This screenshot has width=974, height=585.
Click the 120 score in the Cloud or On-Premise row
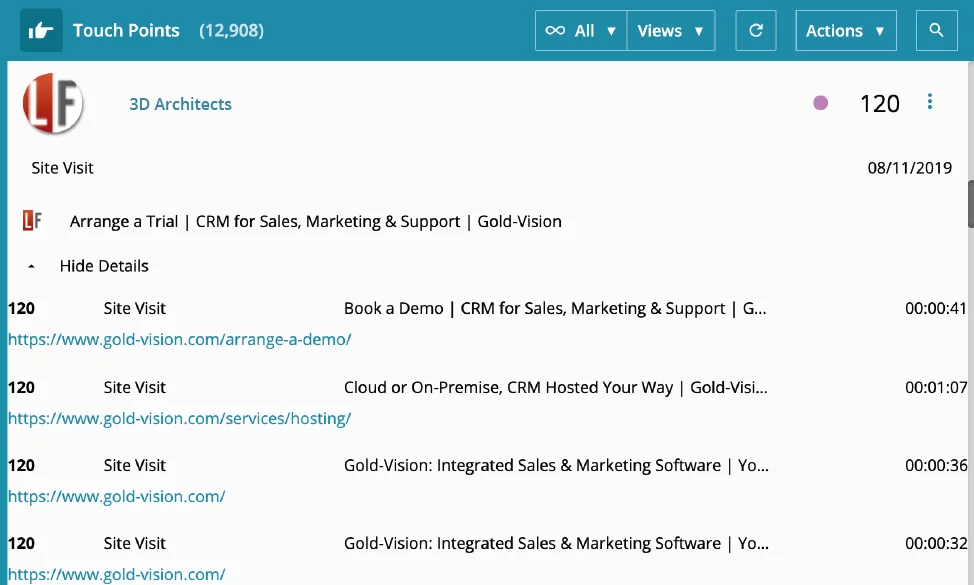(x=21, y=388)
